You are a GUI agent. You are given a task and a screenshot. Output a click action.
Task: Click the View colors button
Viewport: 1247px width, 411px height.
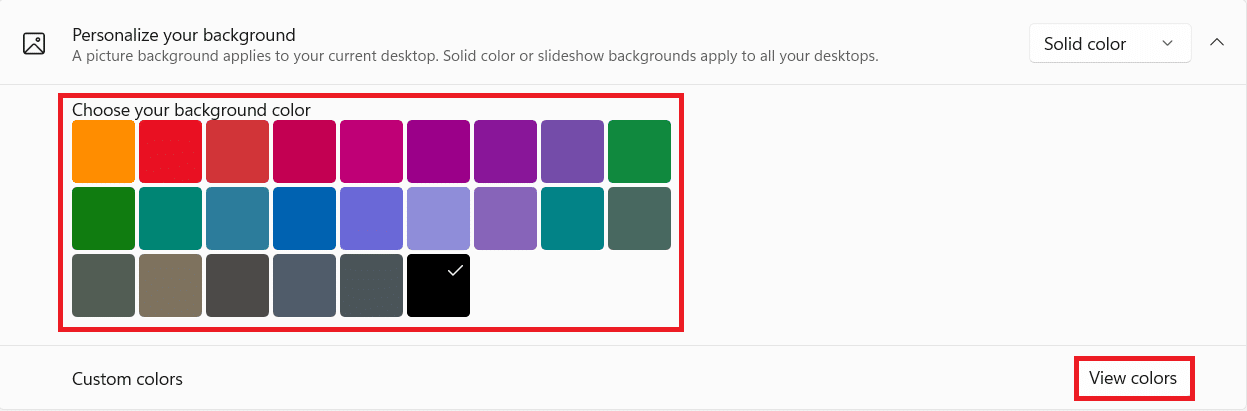coord(1133,379)
